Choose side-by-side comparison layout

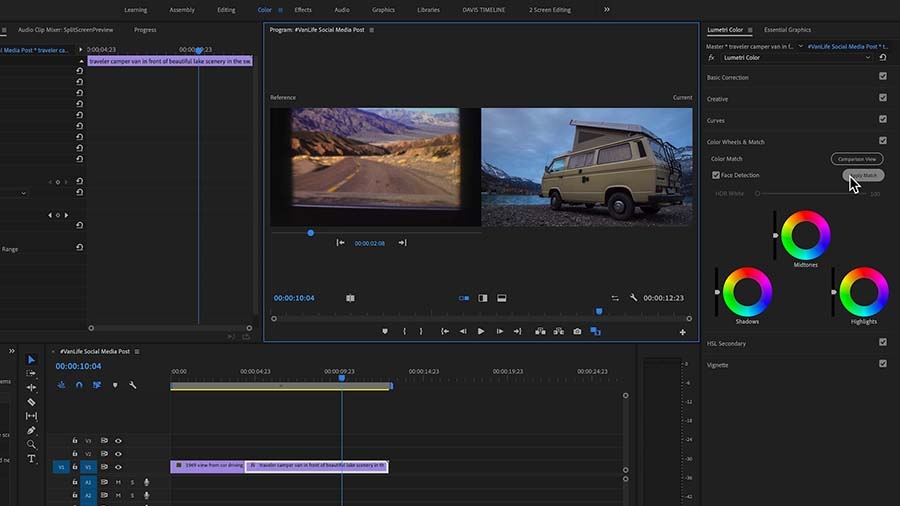464,298
